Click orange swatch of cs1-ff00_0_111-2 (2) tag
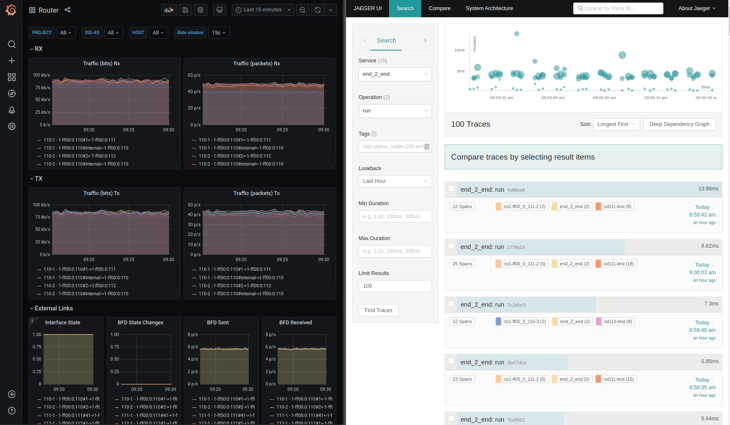 pyautogui.click(x=498, y=206)
